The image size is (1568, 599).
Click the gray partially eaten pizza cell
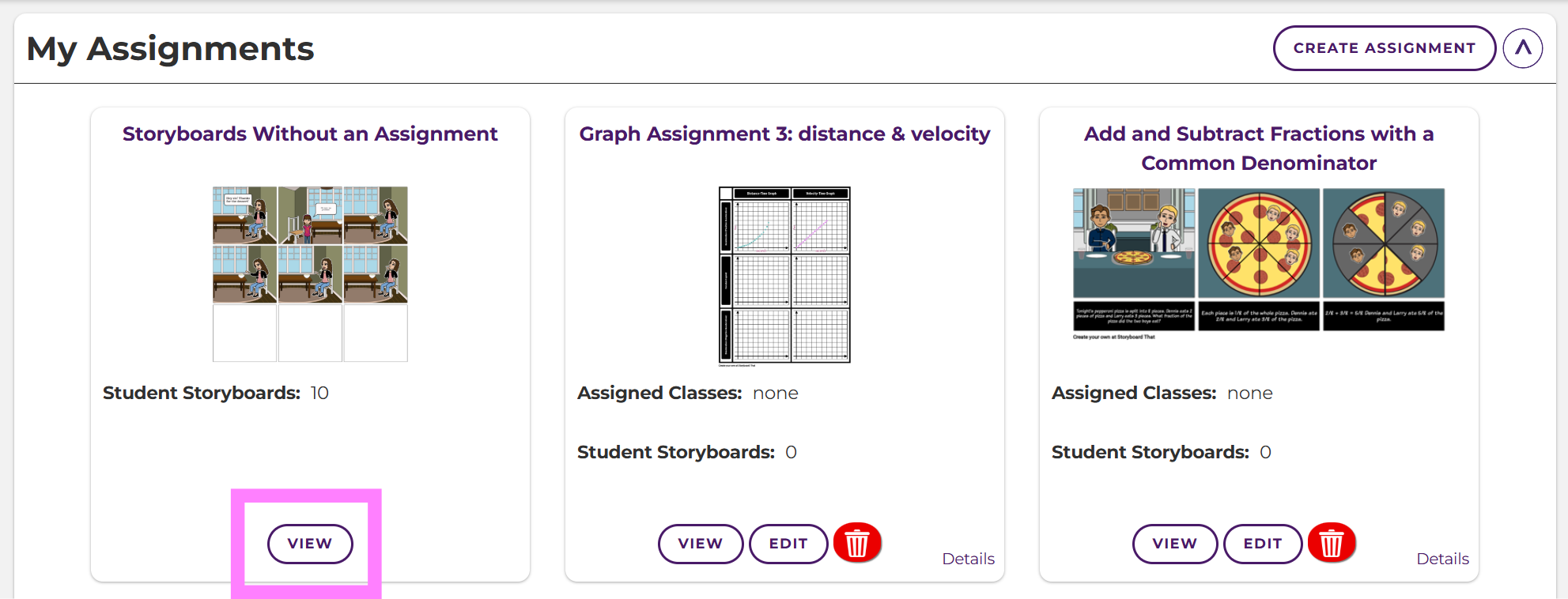click(1384, 243)
